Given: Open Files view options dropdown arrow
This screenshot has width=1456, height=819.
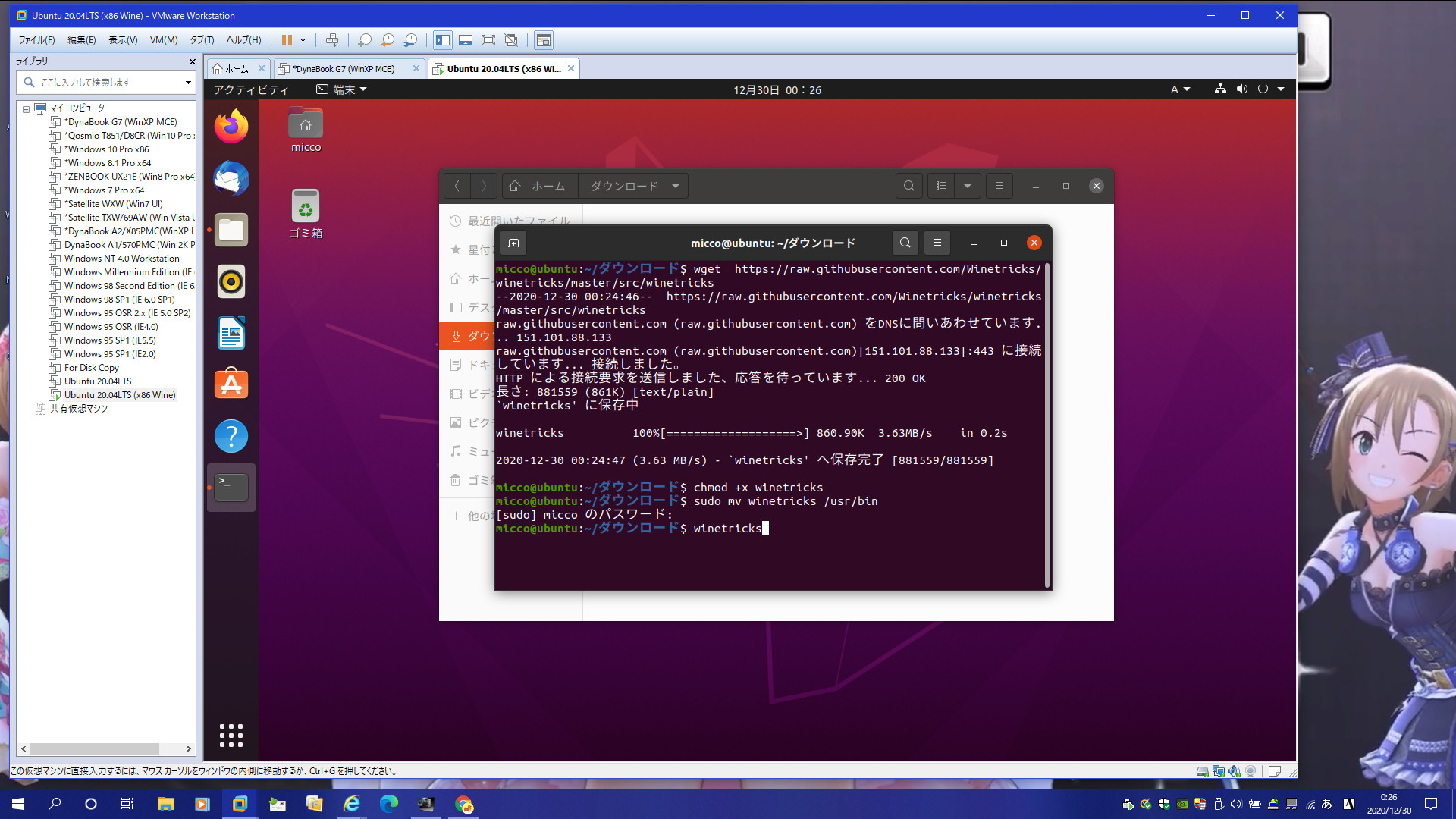Looking at the screenshot, I should 968,186.
